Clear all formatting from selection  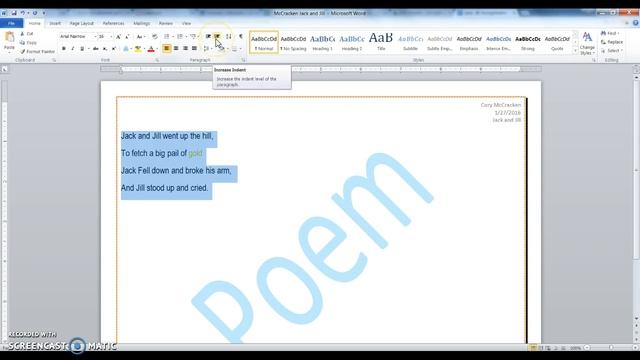coord(155,37)
